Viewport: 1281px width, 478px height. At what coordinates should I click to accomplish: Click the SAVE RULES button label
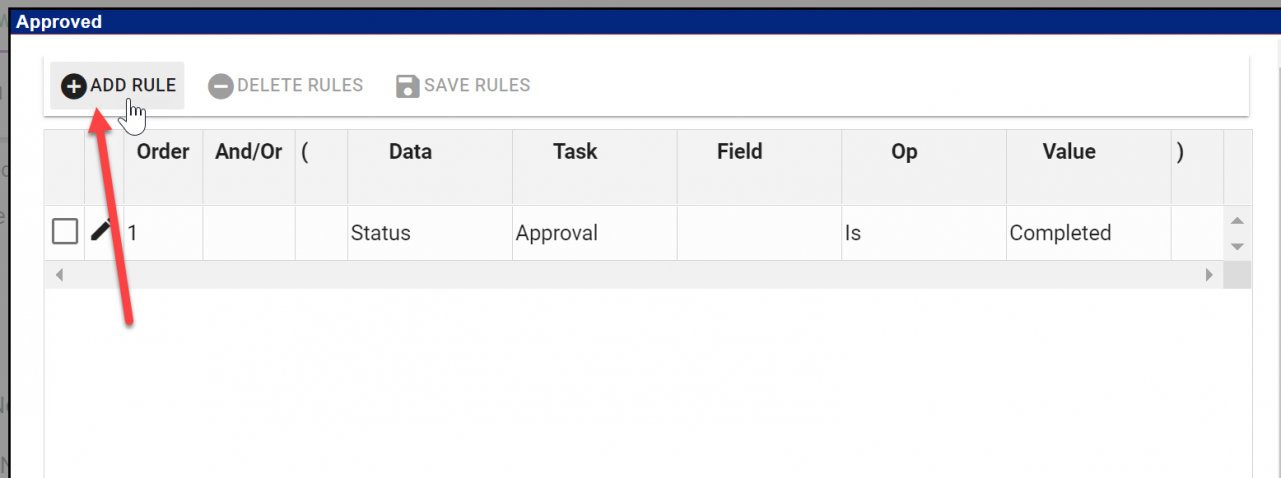(x=477, y=85)
